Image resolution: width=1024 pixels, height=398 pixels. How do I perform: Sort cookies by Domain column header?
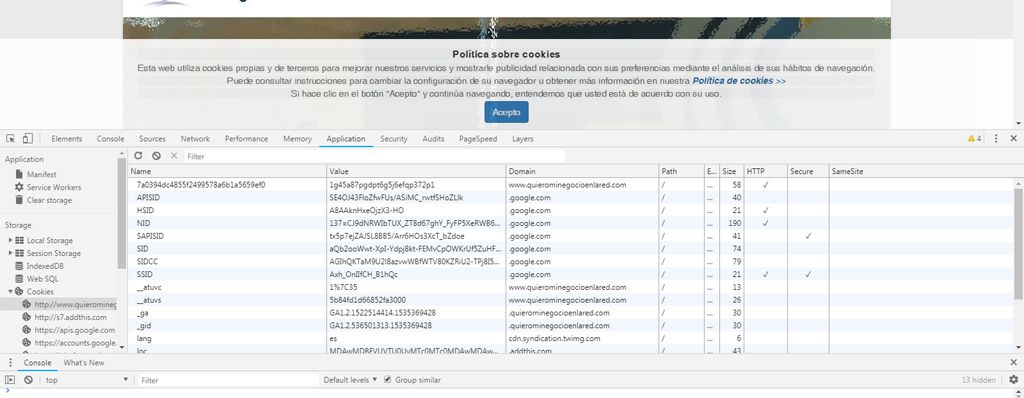[x=583, y=171]
